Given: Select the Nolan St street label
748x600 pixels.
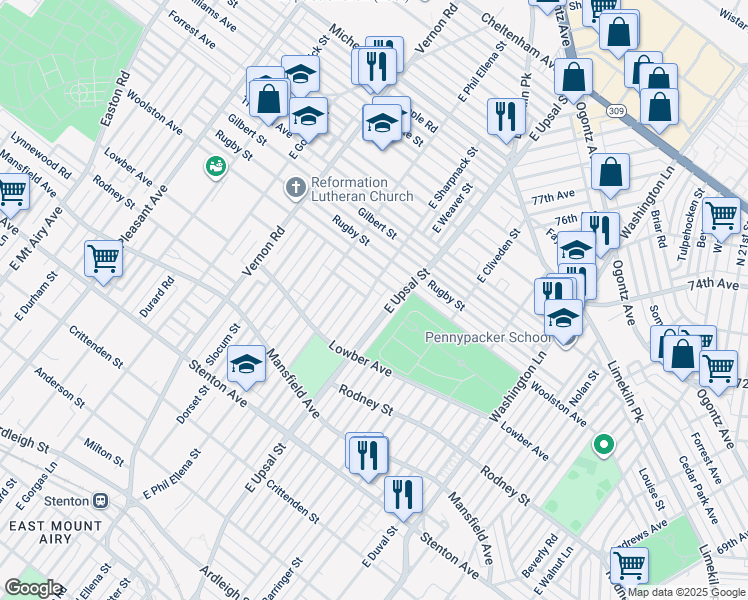Looking at the screenshot, I should 584,389.
